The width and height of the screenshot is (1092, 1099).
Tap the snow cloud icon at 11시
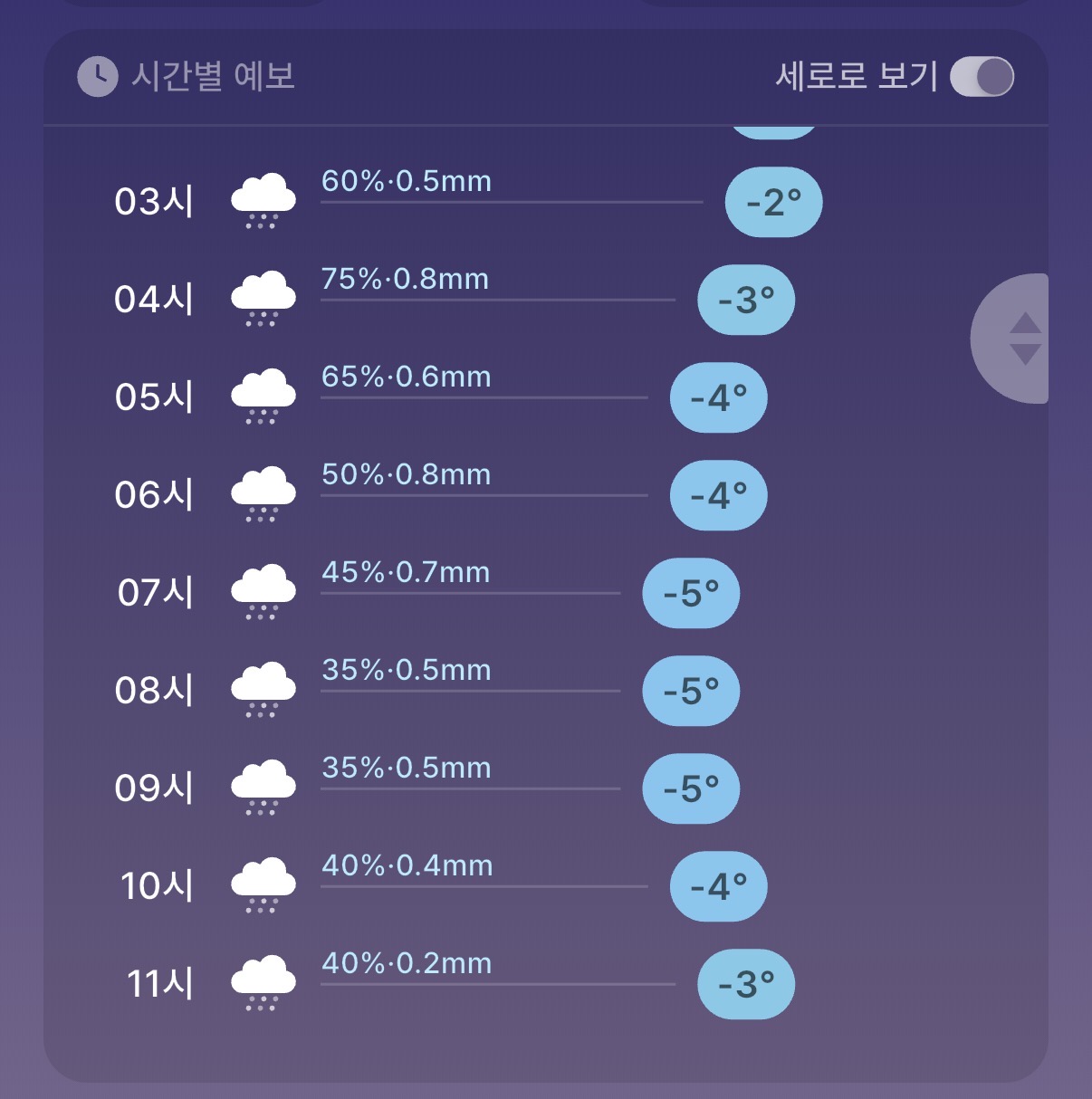(263, 983)
